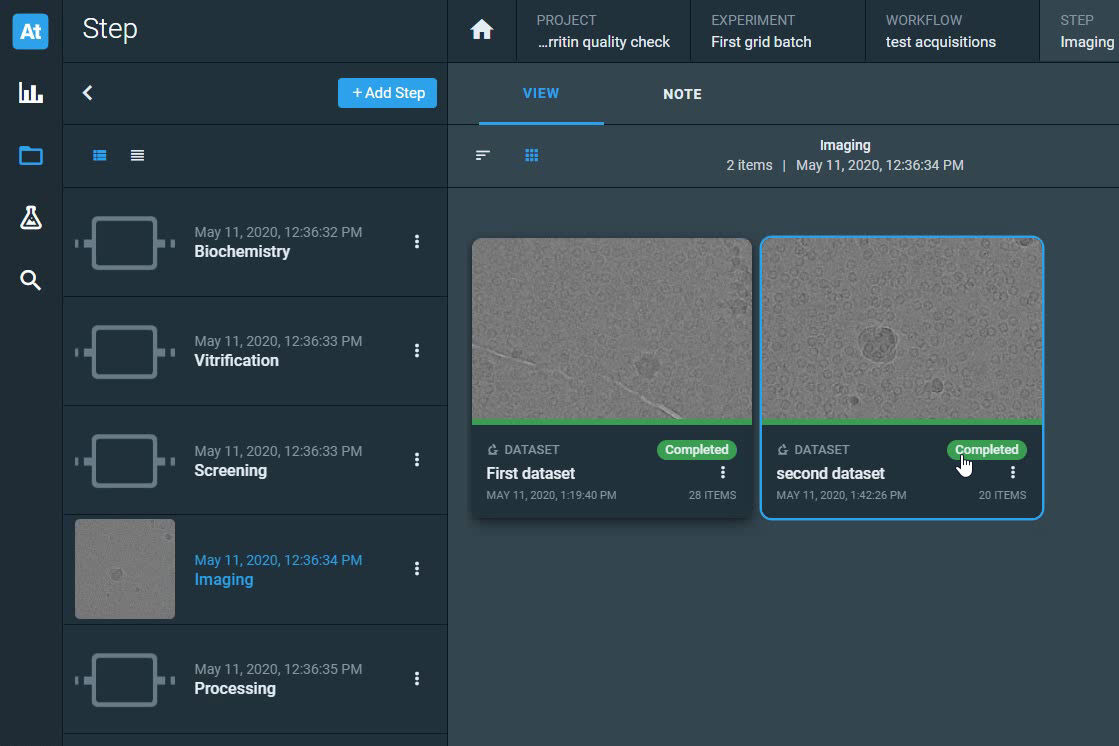Click the Add Step button
Viewport: 1119px width, 746px height.
coord(387,93)
